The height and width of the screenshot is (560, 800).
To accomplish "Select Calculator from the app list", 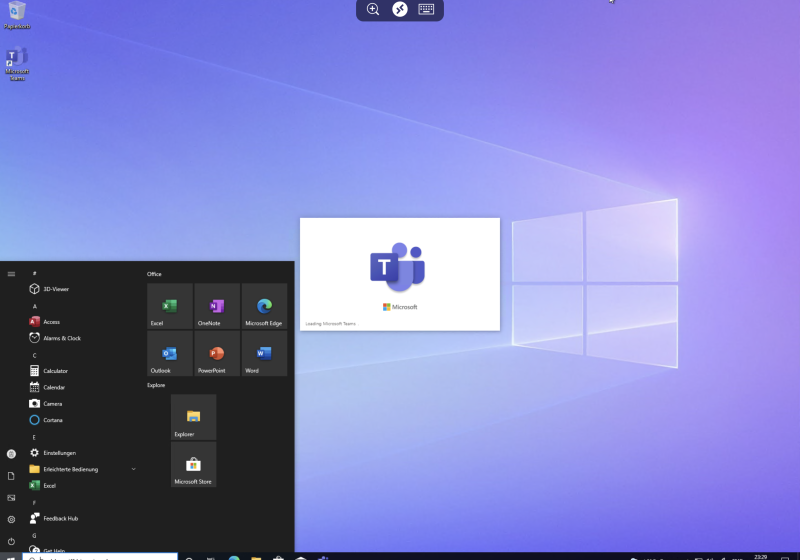I will pos(55,371).
